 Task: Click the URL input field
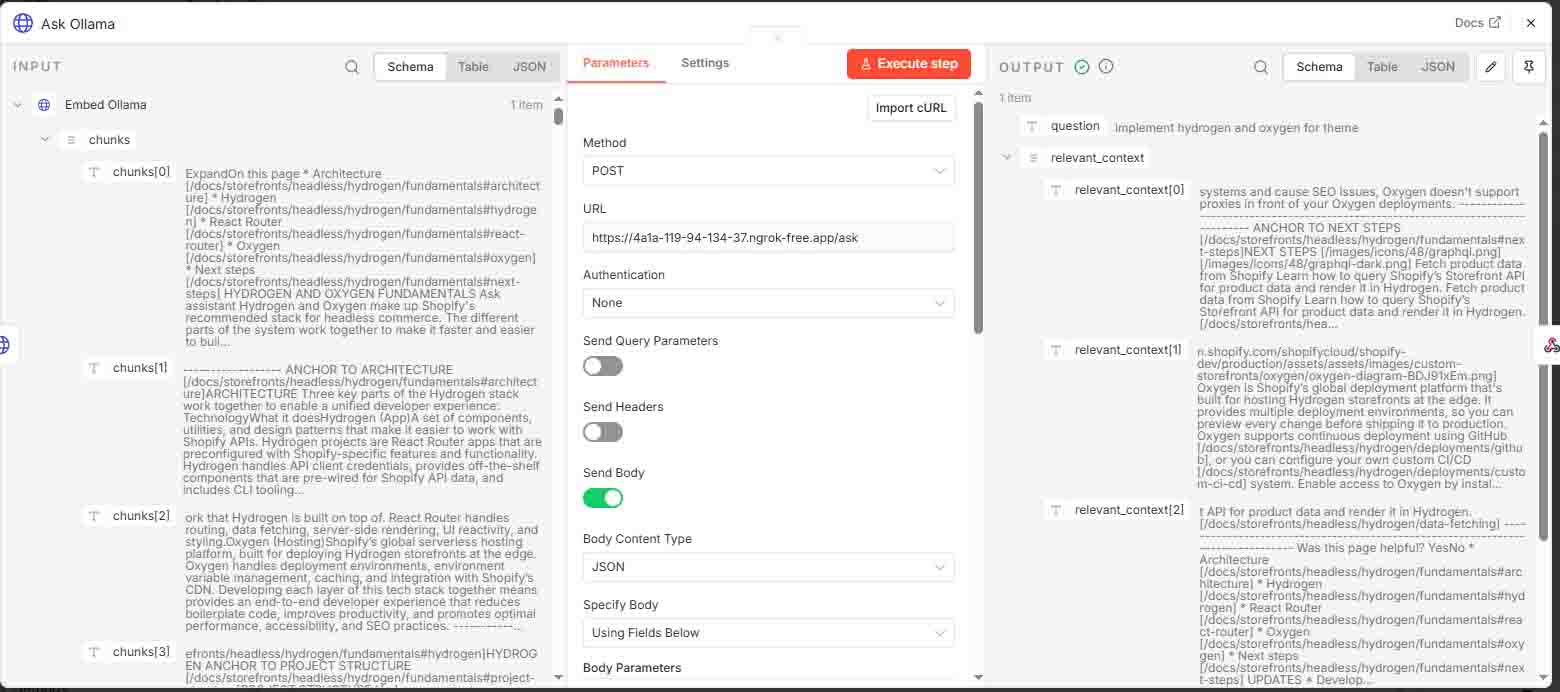click(x=768, y=237)
